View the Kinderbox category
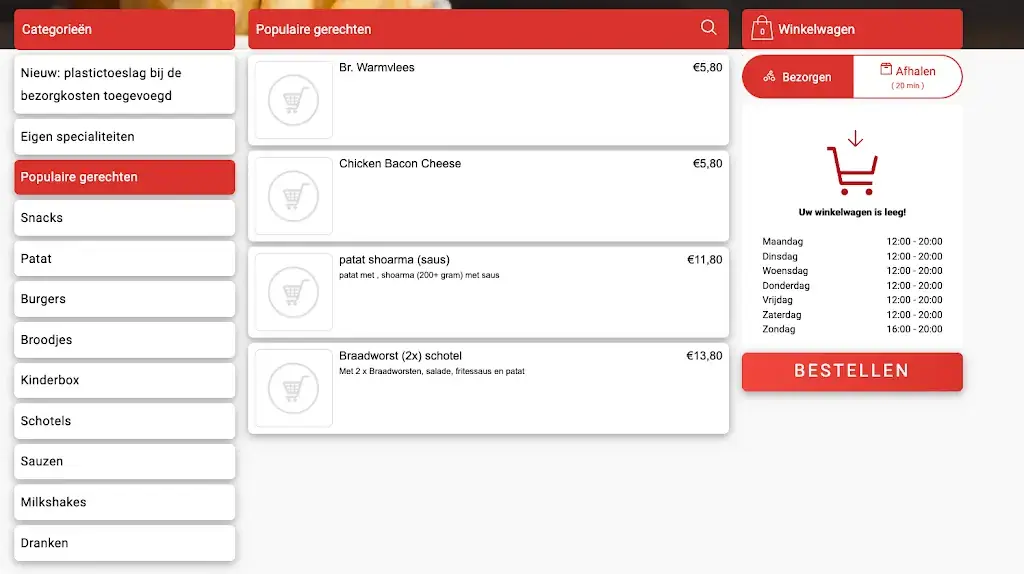 [124, 380]
